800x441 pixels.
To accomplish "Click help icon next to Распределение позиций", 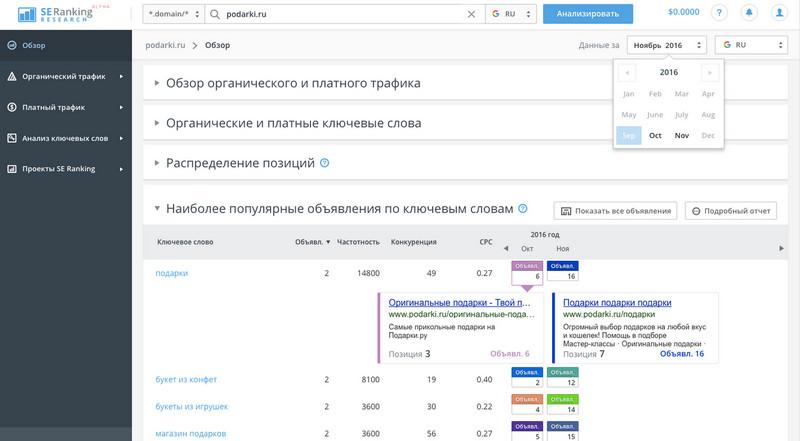I will tap(324, 163).
